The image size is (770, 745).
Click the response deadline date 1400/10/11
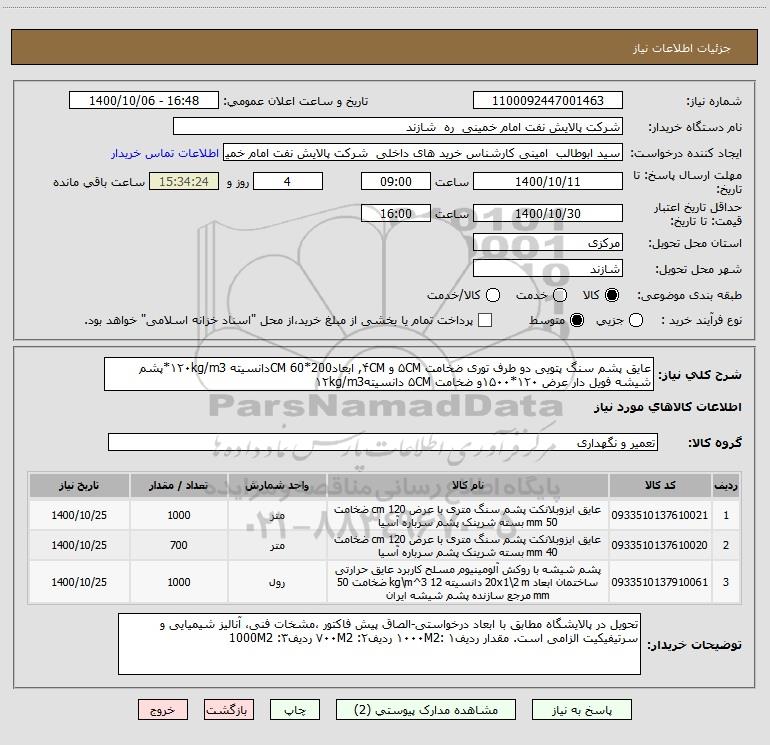tap(548, 181)
